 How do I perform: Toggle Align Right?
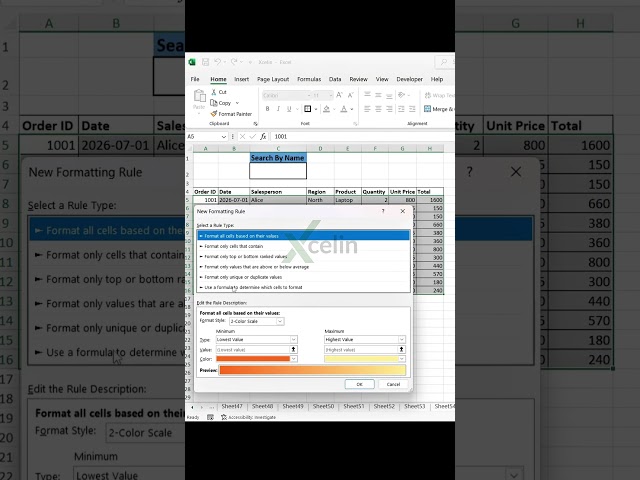click(389, 109)
